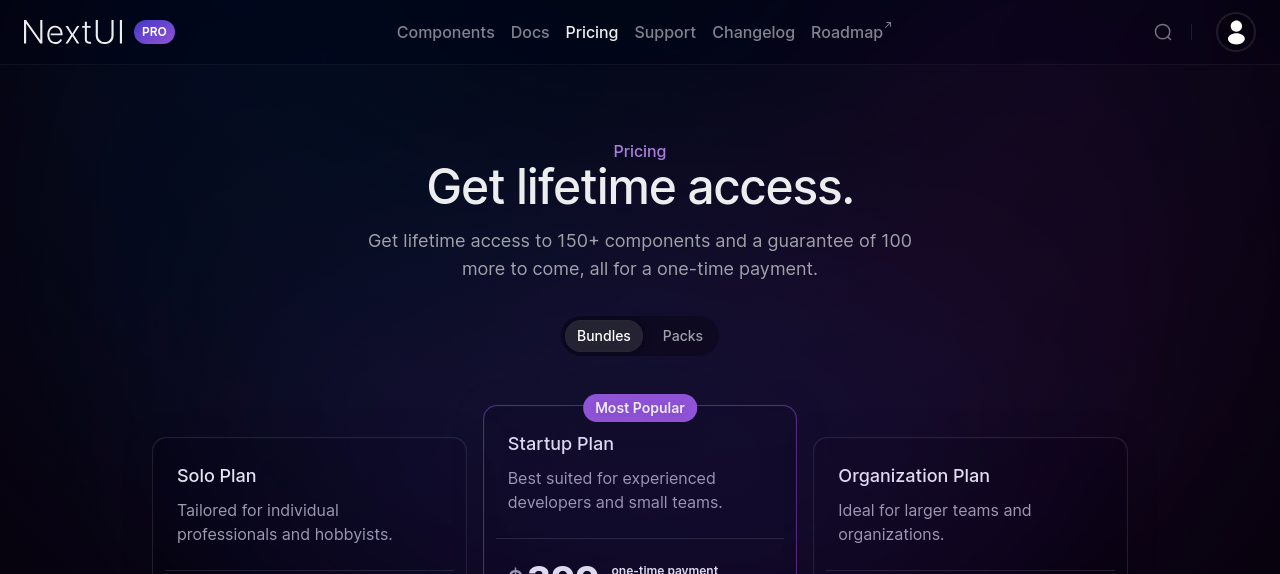Open the search icon in the header
Viewport: 1280px width, 574px height.
point(1163,32)
